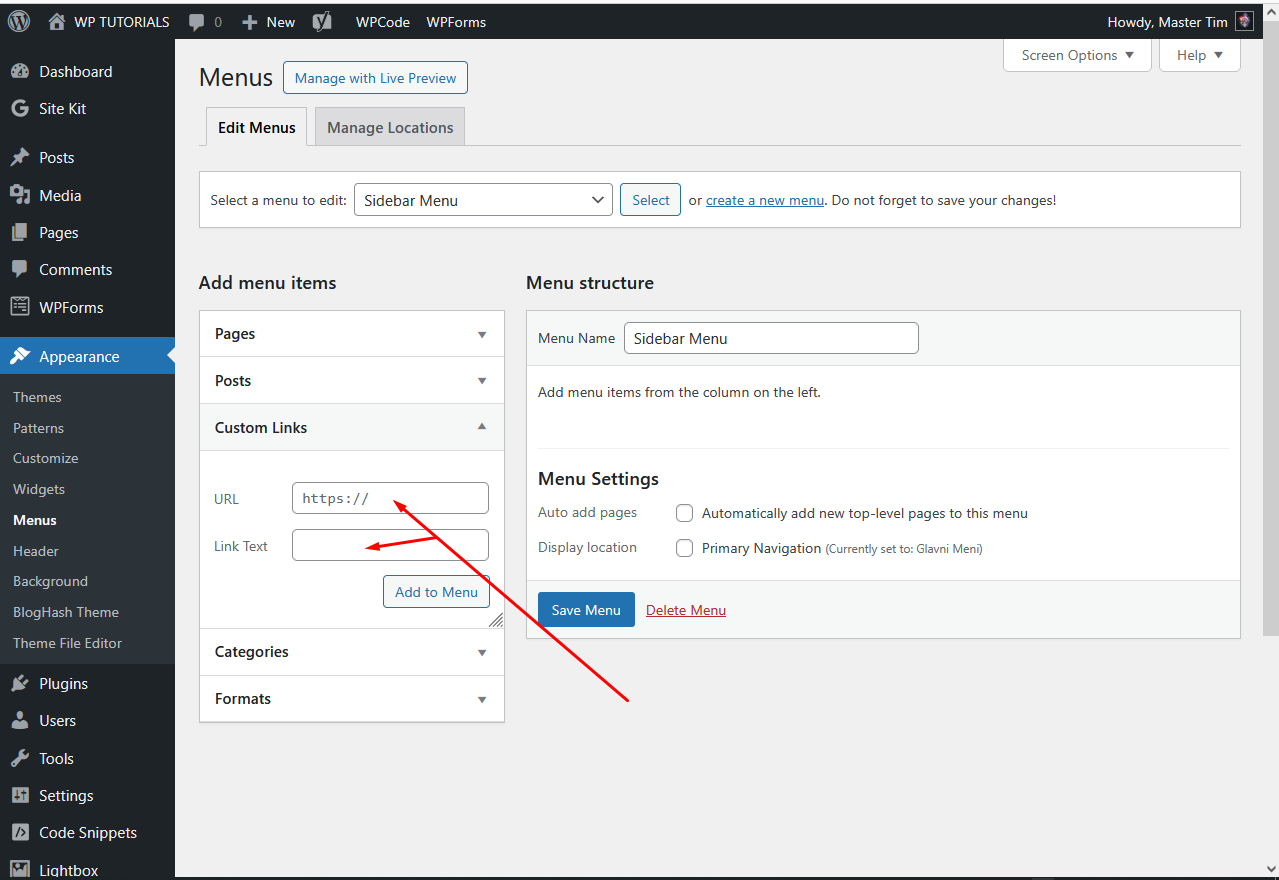Check the Primary Navigation display location

point(685,549)
